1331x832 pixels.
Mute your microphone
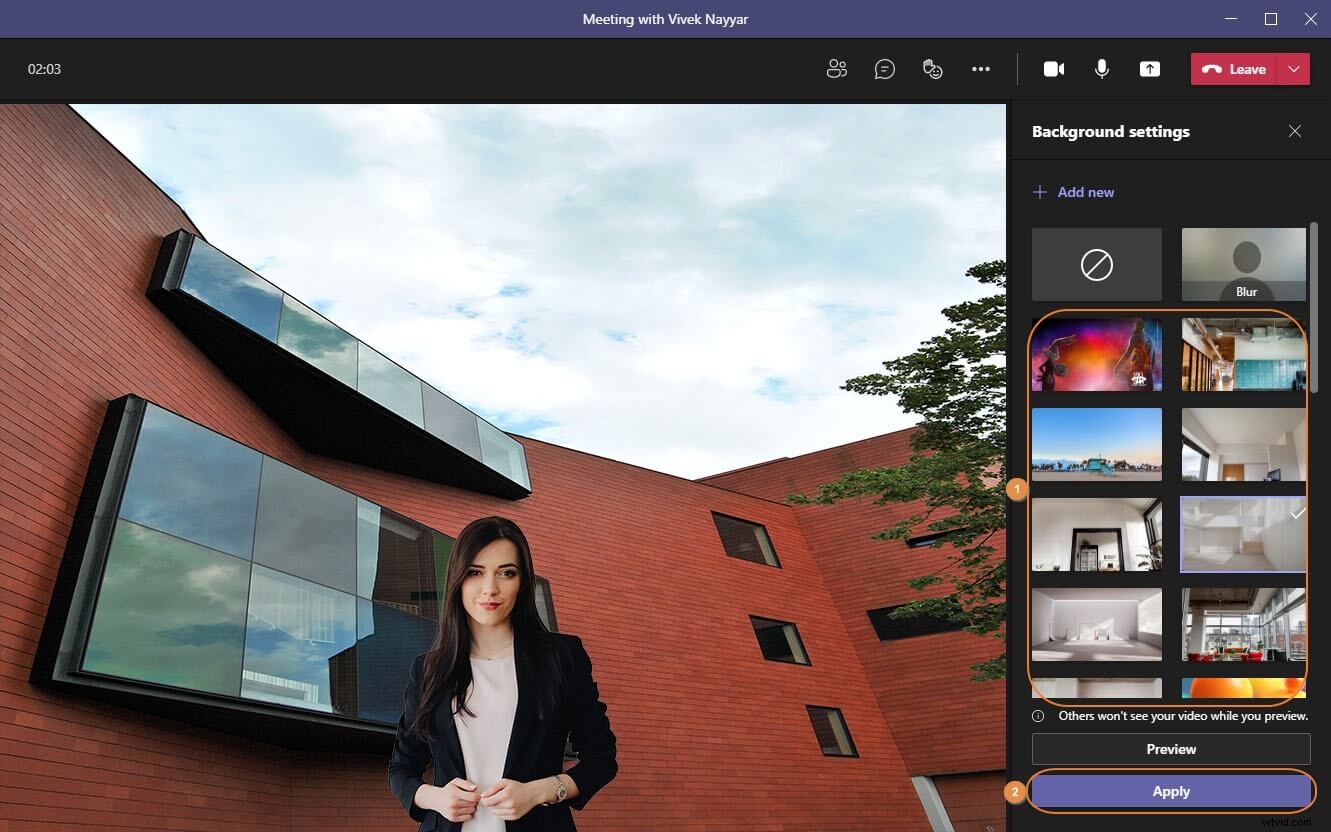coord(1101,69)
